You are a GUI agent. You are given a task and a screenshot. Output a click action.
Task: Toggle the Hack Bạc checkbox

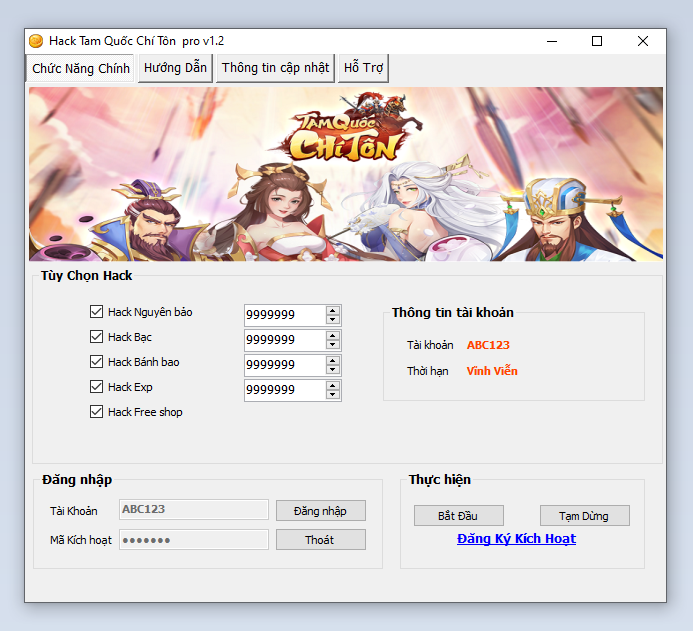click(97, 337)
